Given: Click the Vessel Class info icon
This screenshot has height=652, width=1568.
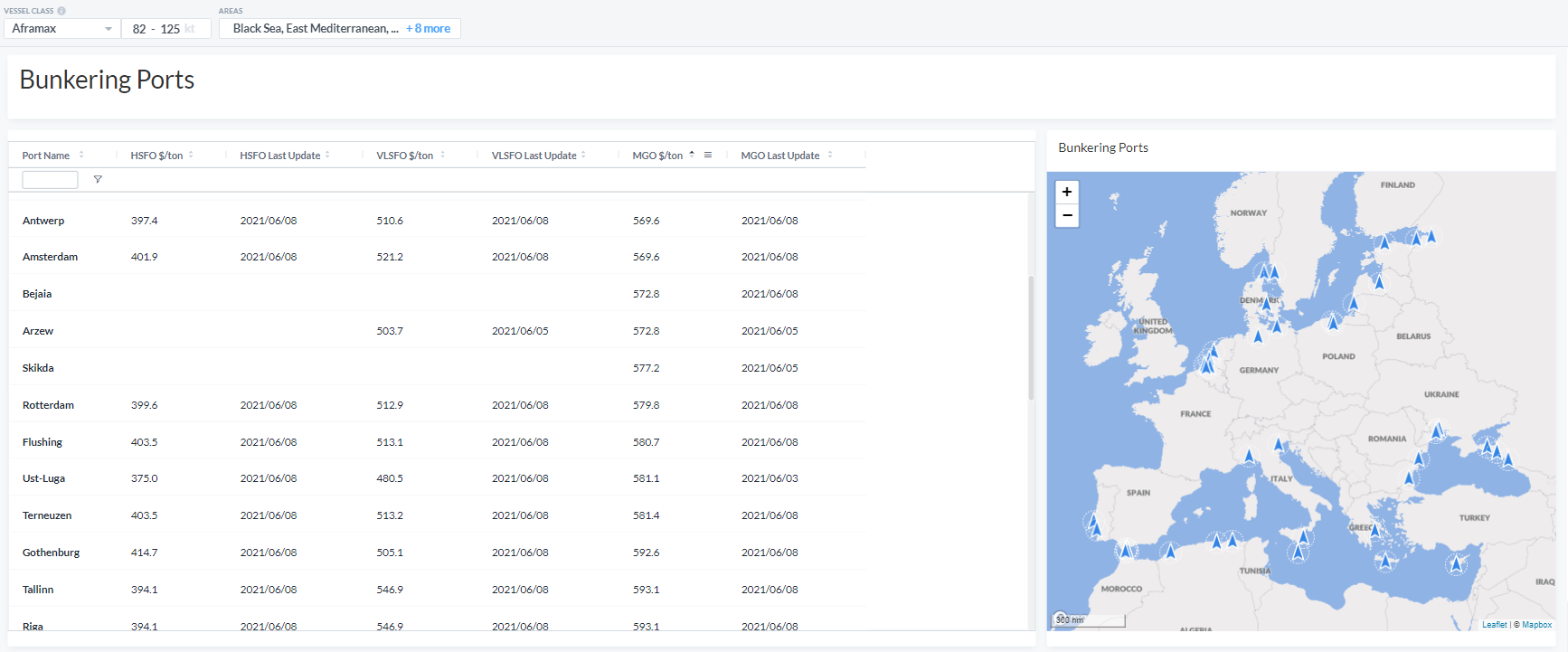Looking at the screenshot, I should pos(61,11).
